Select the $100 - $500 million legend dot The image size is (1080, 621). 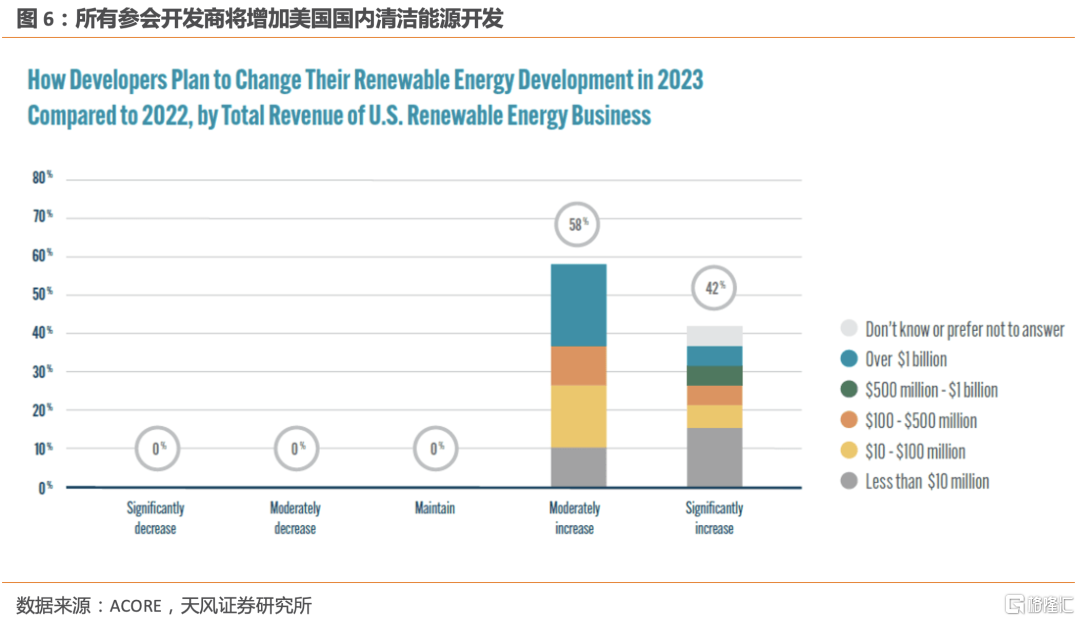tap(849, 419)
